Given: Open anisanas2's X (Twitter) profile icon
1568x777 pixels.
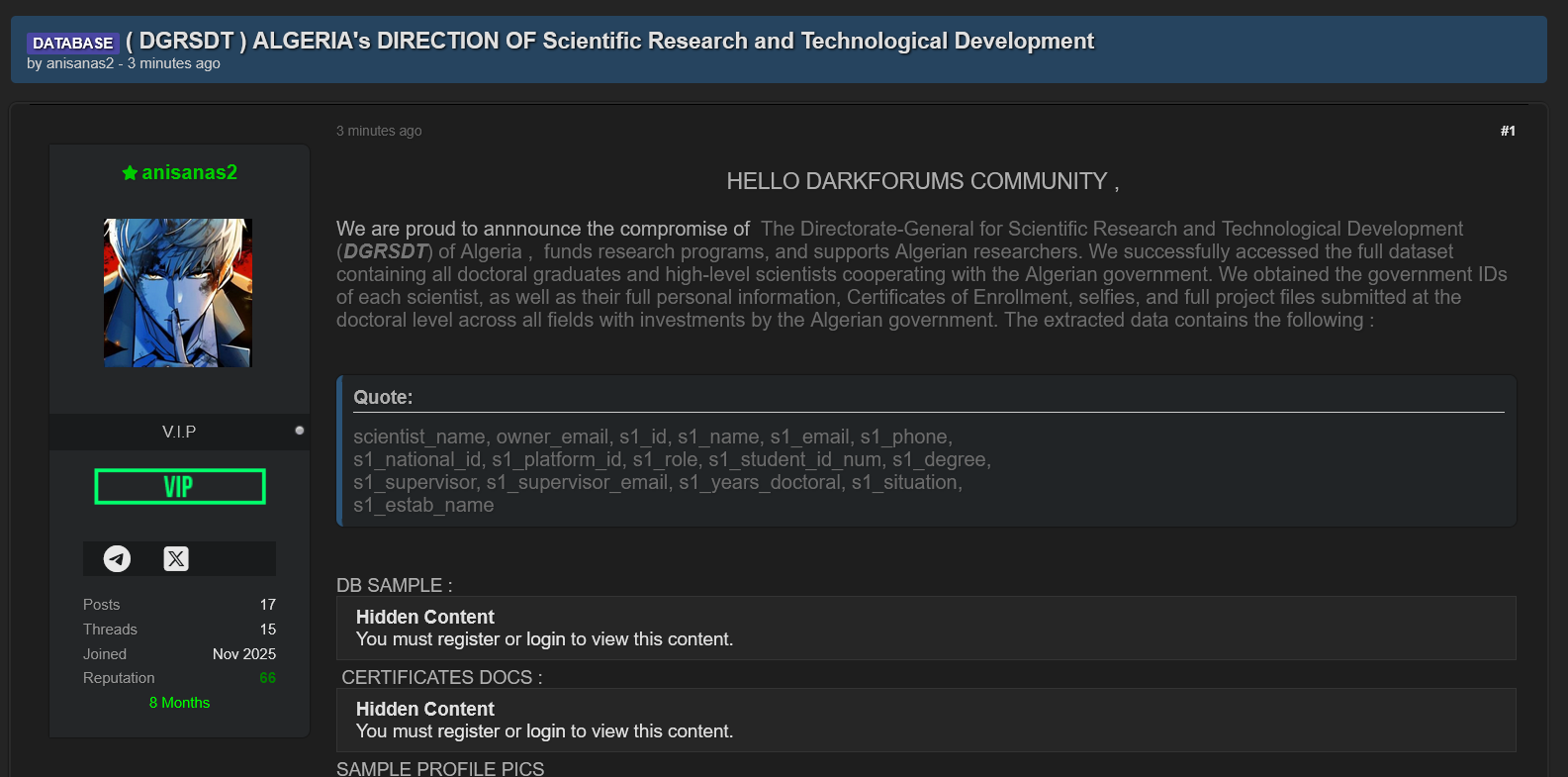Looking at the screenshot, I should [x=176, y=558].
